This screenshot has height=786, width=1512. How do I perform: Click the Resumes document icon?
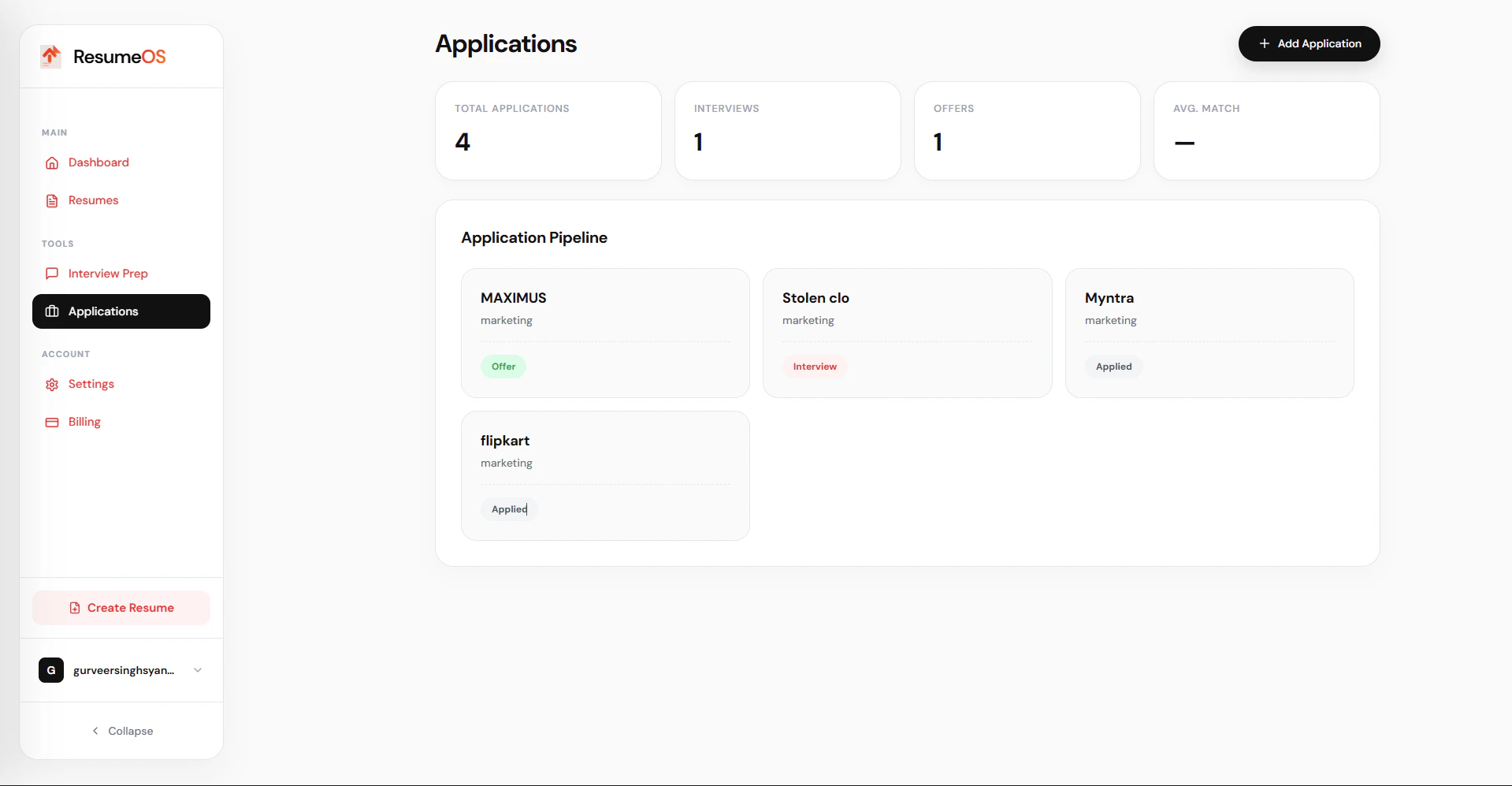click(x=51, y=200)
